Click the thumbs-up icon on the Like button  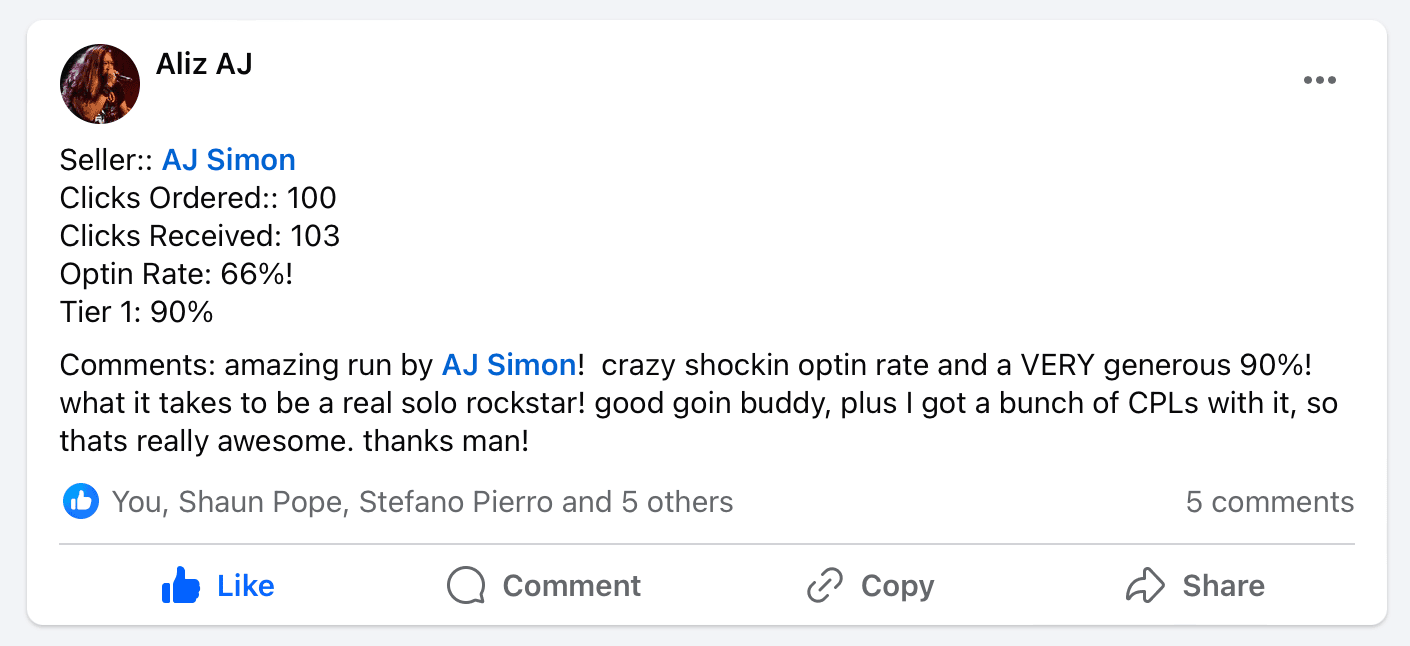181,585
